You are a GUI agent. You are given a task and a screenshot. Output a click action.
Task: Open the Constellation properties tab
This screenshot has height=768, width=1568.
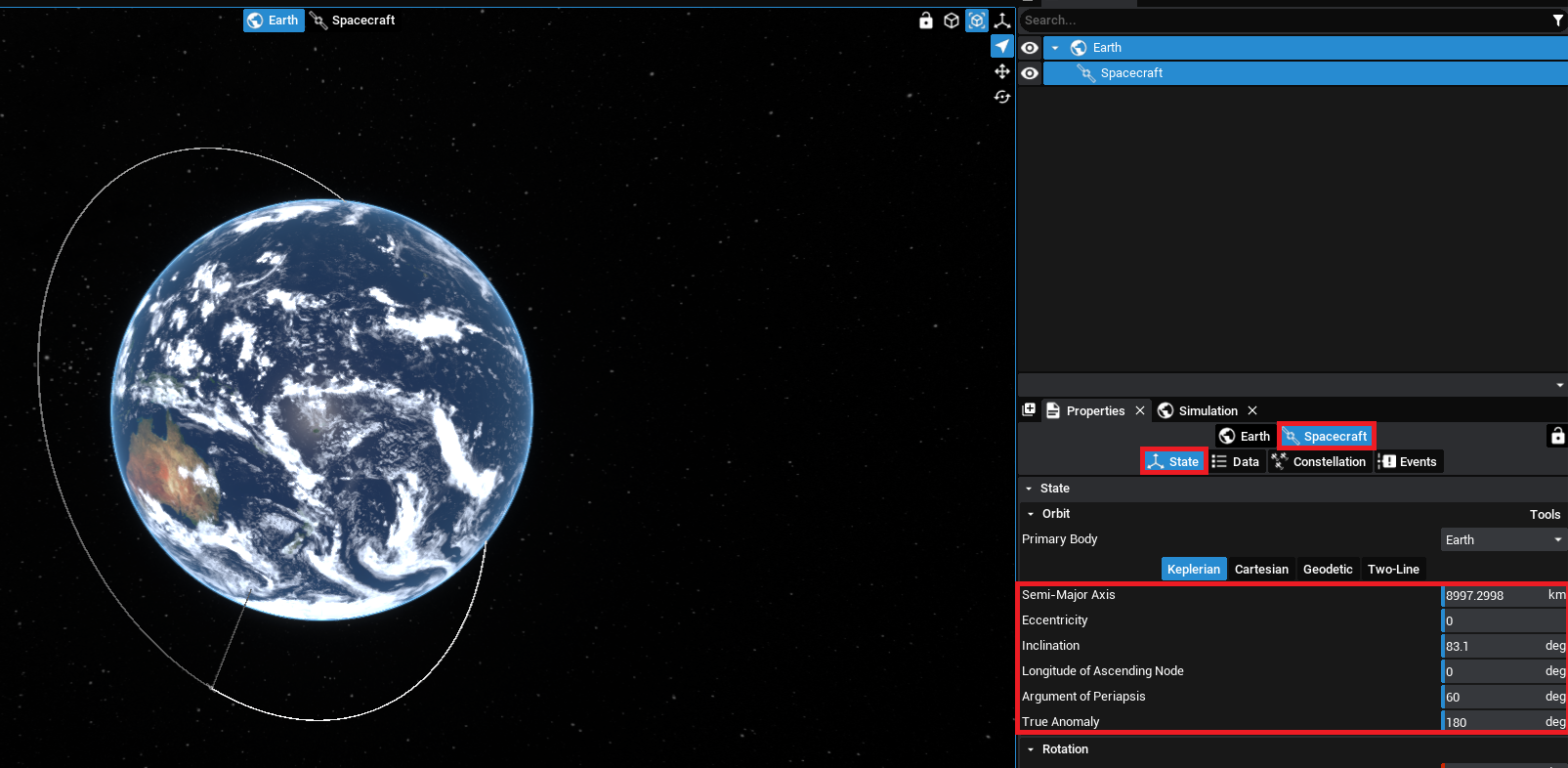[1320, 462]
